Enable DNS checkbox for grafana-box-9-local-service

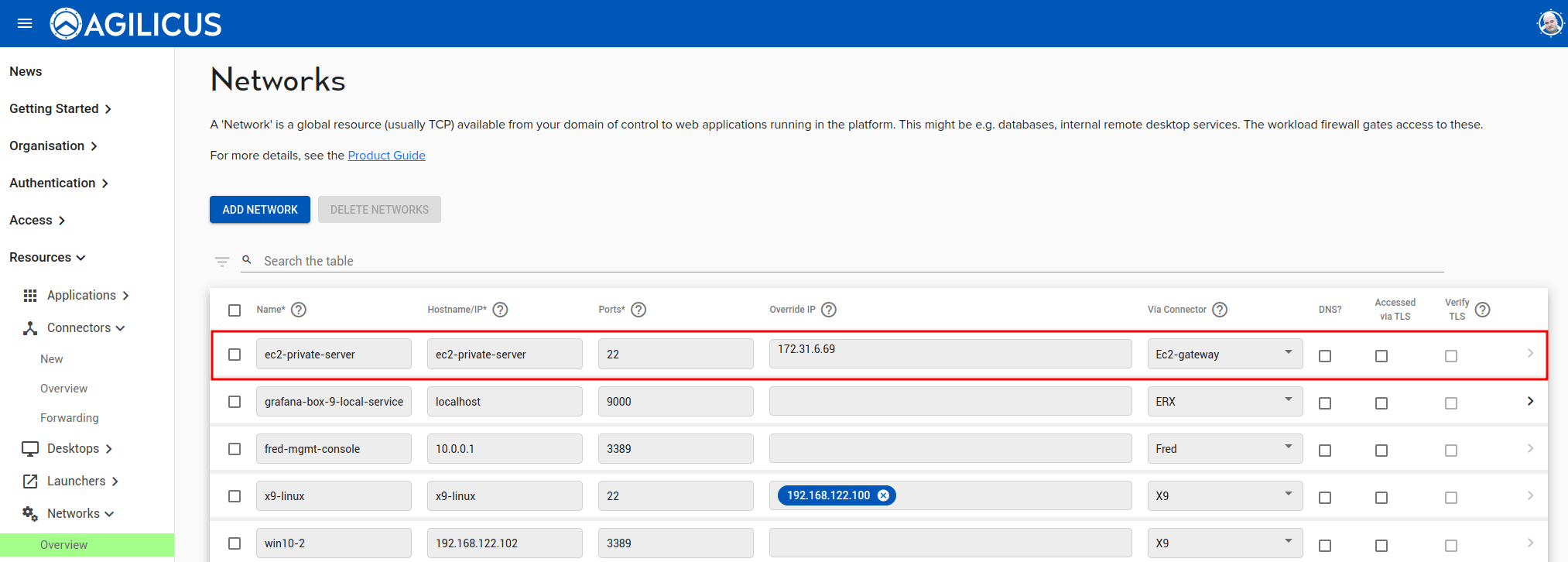[x=1325, y=403]
